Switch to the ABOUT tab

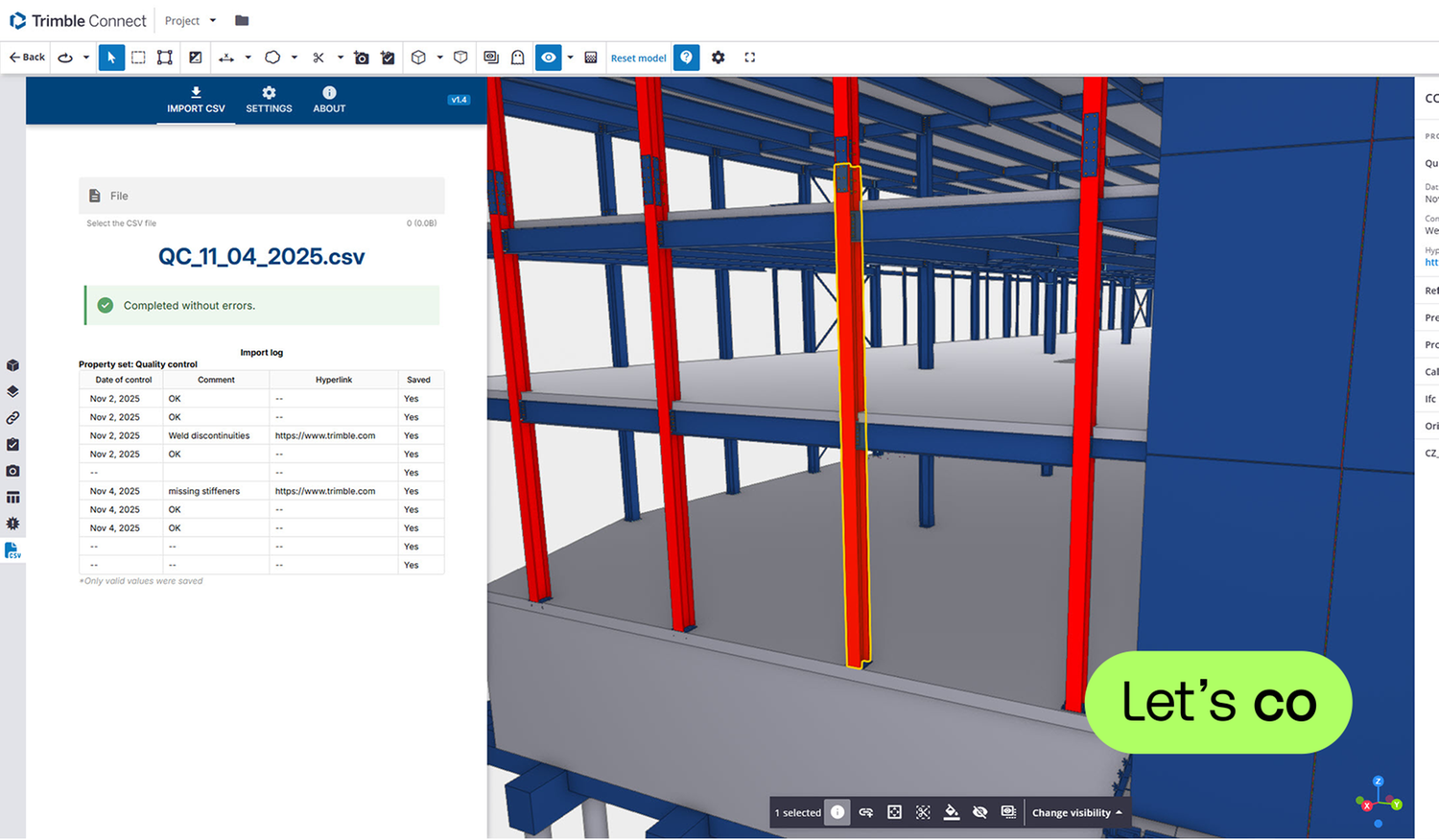[329, 100]
